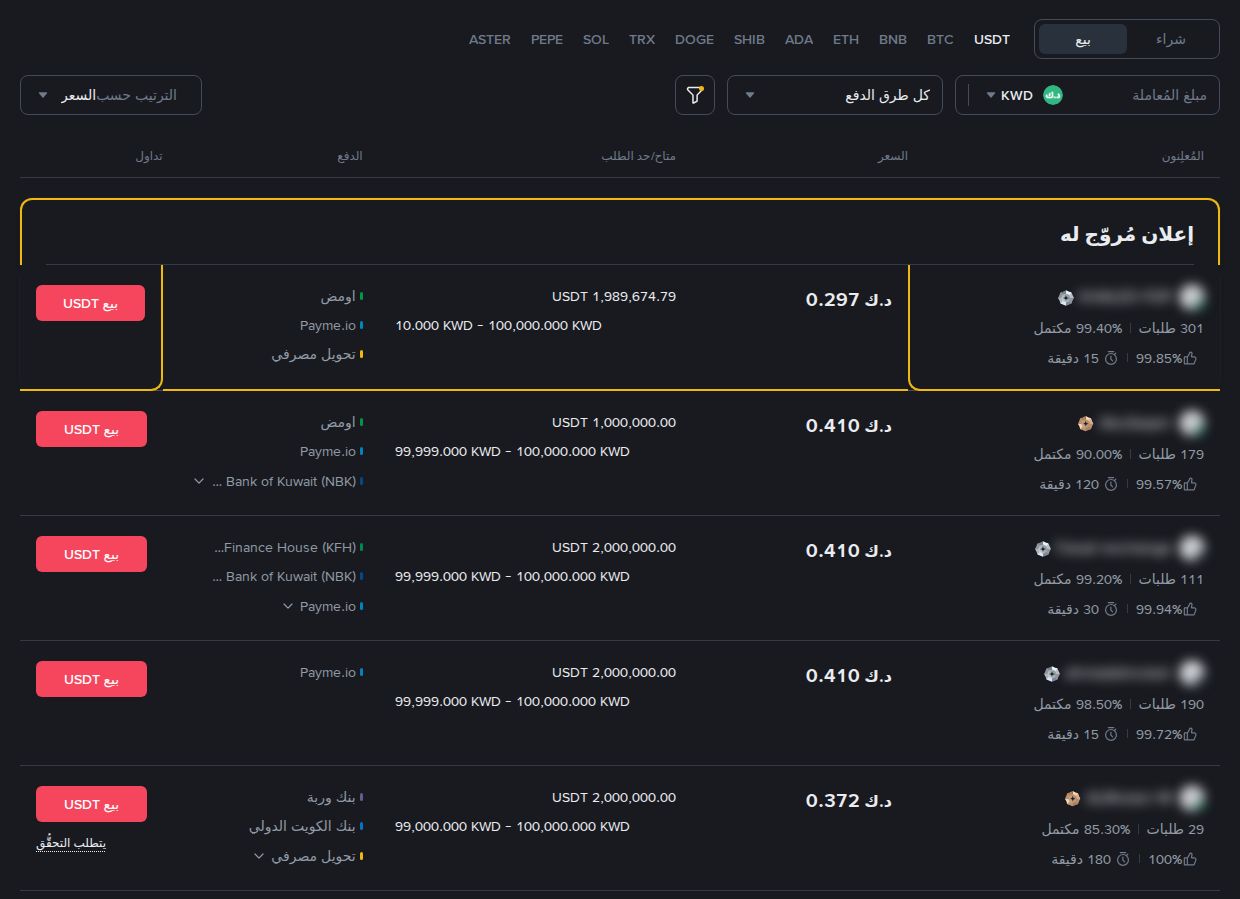Click thumbs-up icon next to 100%
The width and height of the screenshot is (1240, 899).
pyautogui.click(x=1190, y=859)
